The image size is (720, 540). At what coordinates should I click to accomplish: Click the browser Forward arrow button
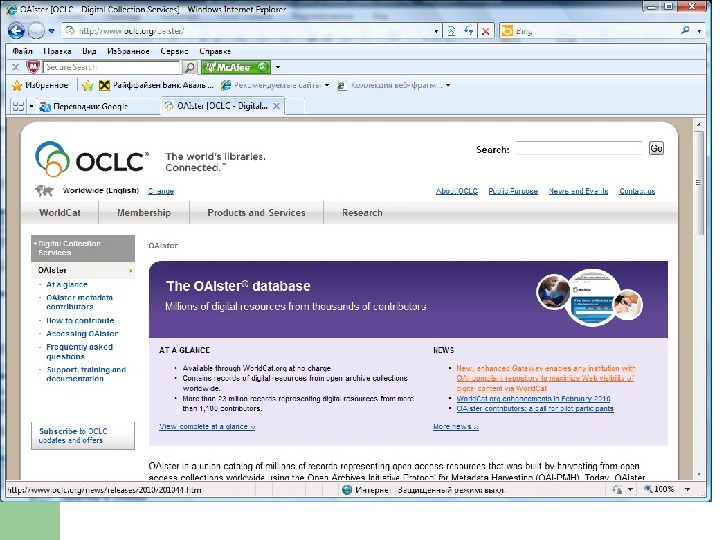pyautogui.click(x=36, y=31)
